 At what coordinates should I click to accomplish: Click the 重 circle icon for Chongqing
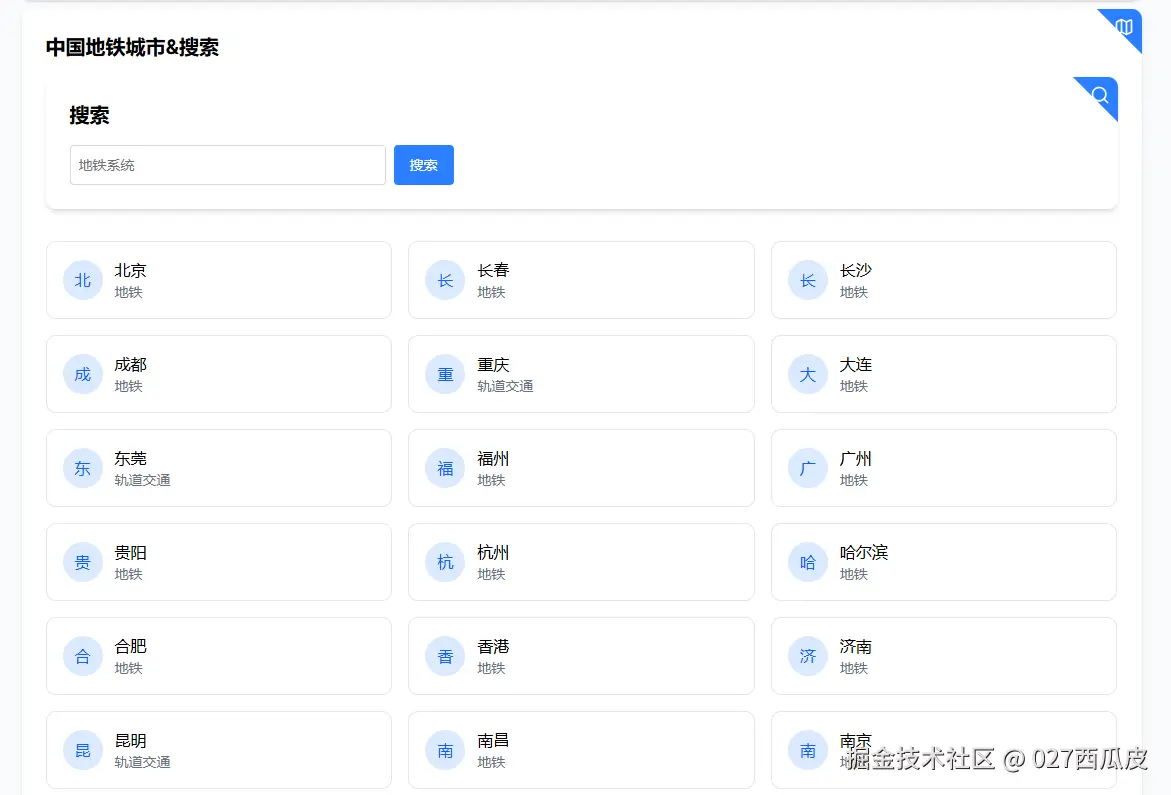(445, 374)
